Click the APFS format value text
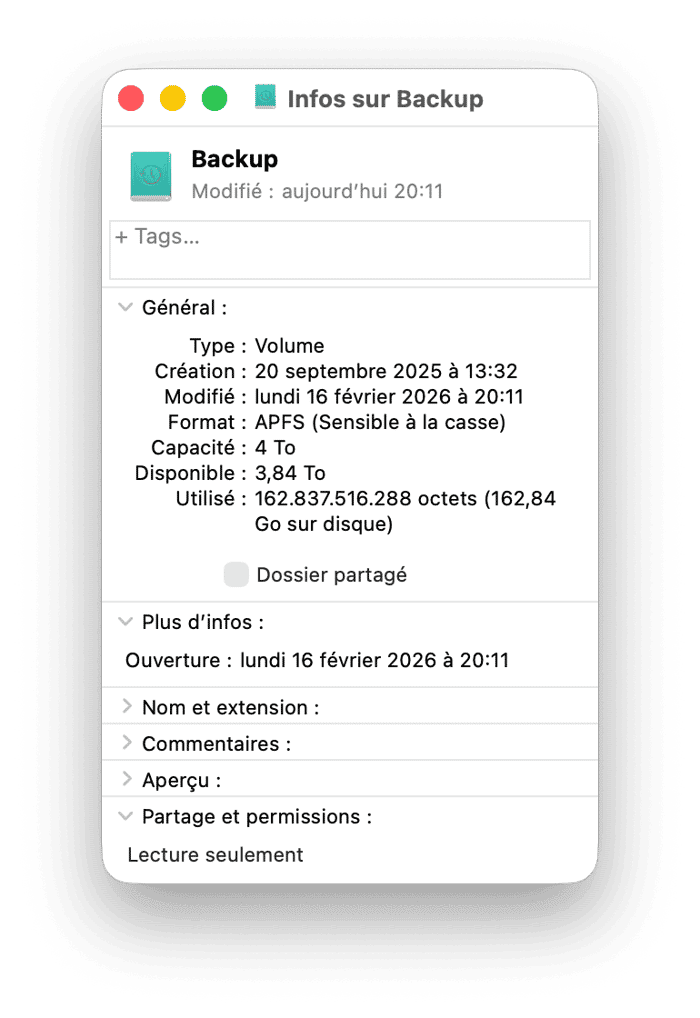The image size is (700, 1018). (380, 422)
